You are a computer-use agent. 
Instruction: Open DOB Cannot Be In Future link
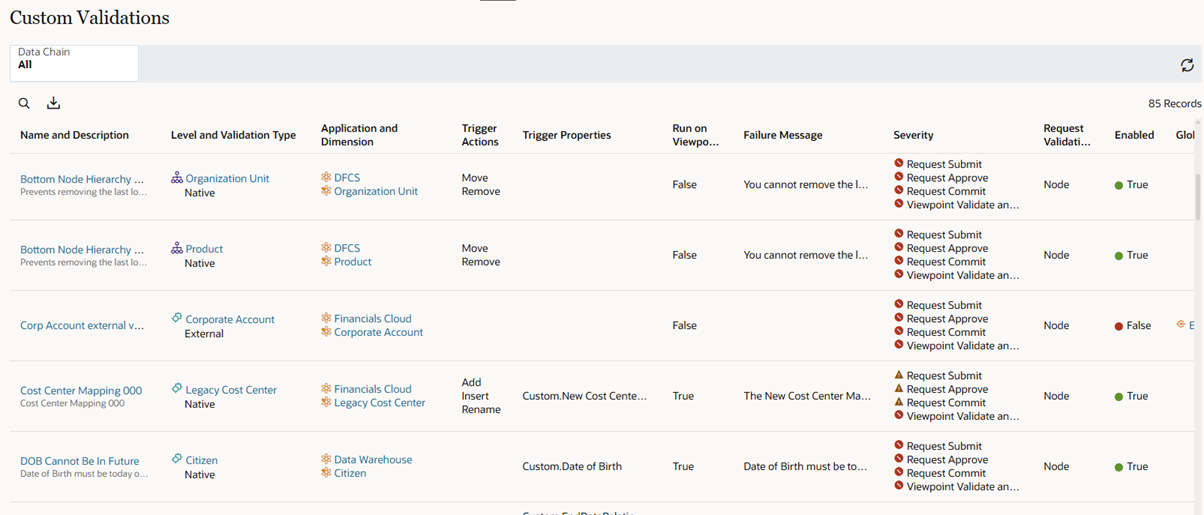[80, 461]
